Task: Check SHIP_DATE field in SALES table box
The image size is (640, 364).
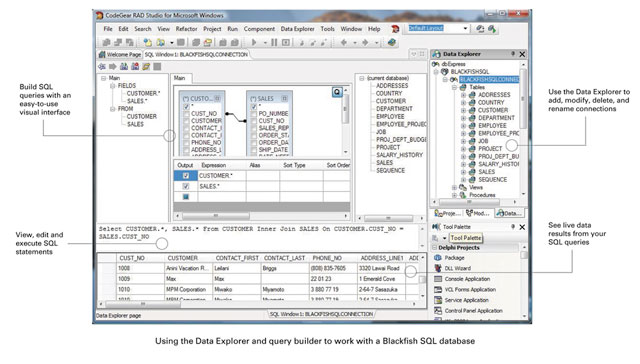Action: click(253, 150)
